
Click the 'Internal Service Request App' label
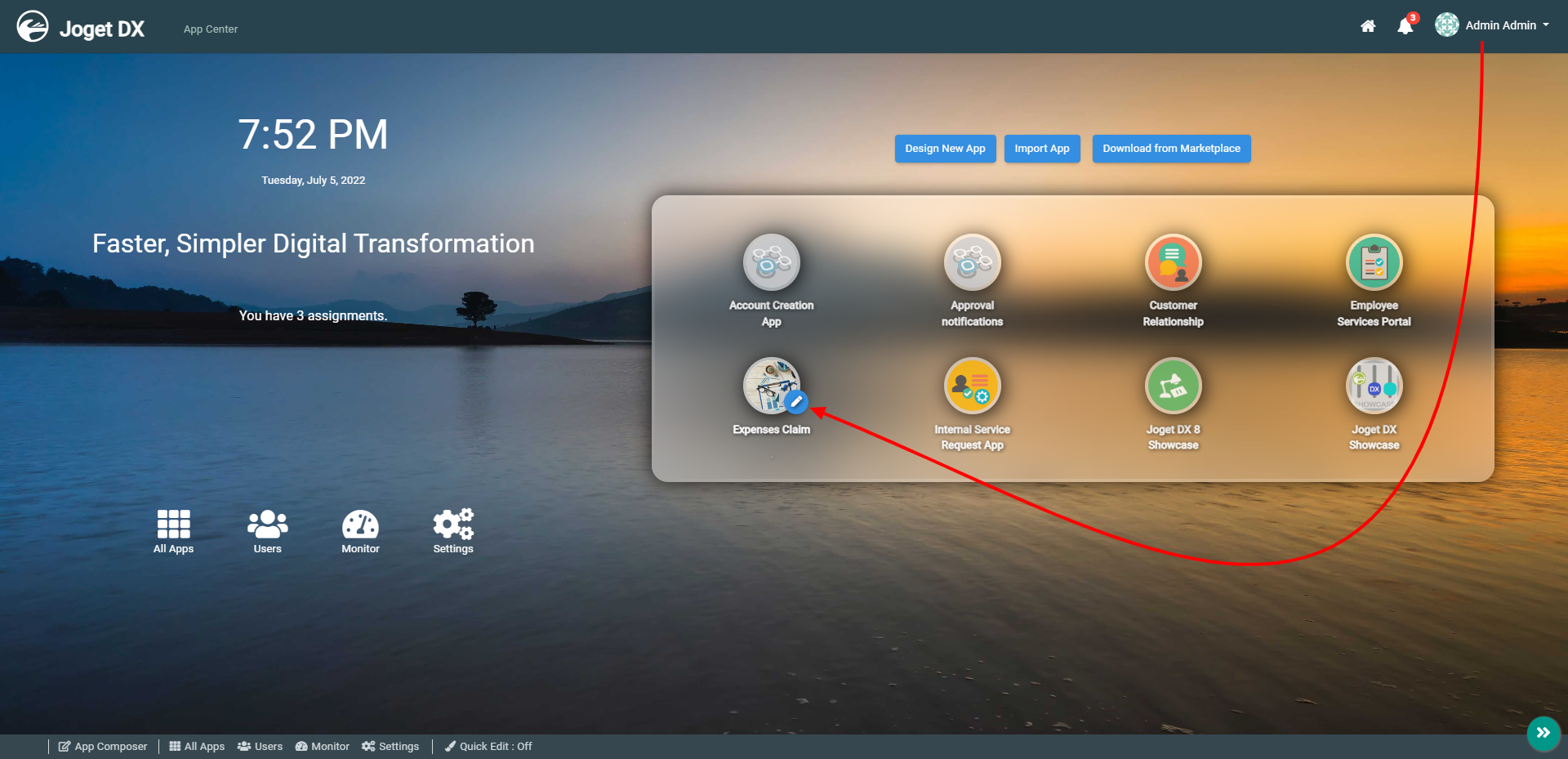pos(973,437)
